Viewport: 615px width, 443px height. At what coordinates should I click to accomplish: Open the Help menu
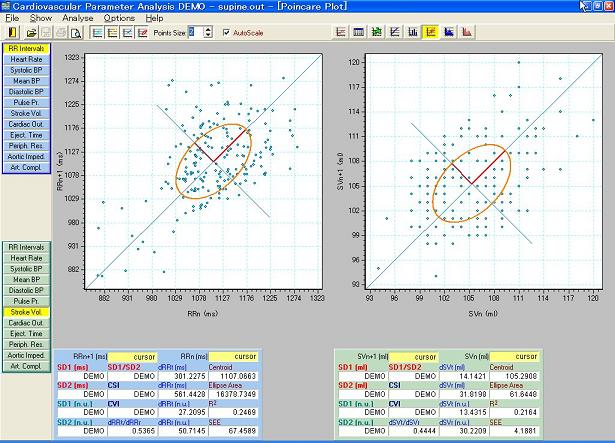[x=154, y=18]
